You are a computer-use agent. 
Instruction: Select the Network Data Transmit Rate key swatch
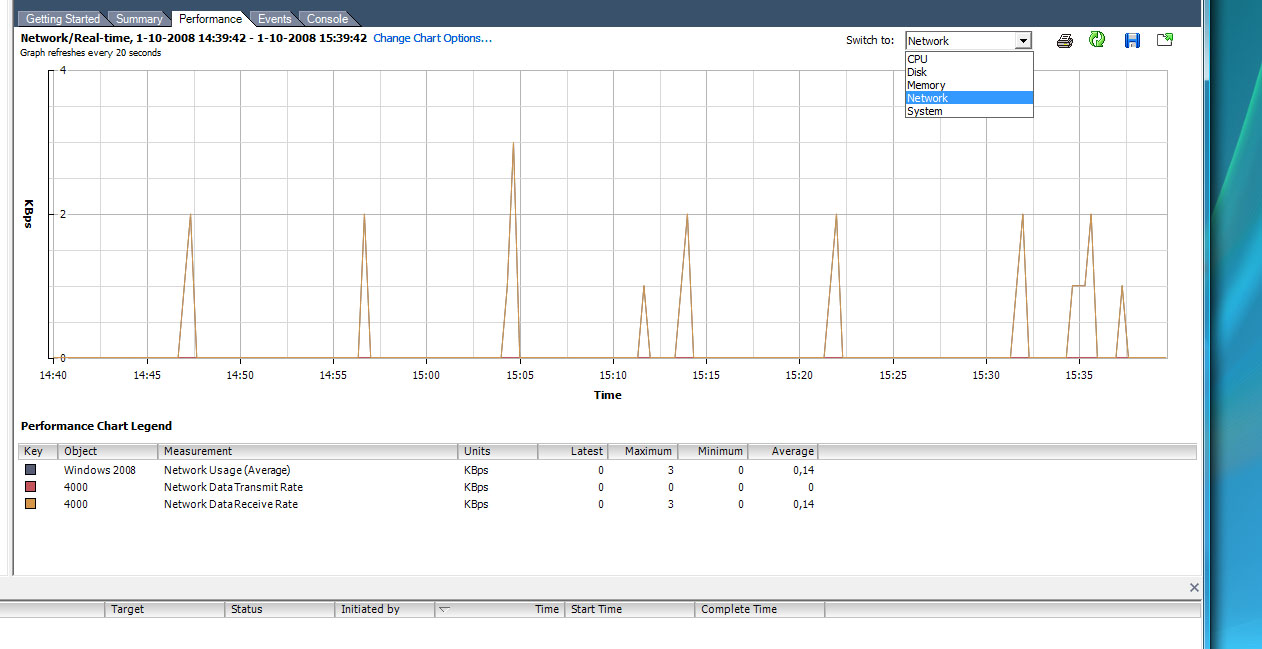30,487
